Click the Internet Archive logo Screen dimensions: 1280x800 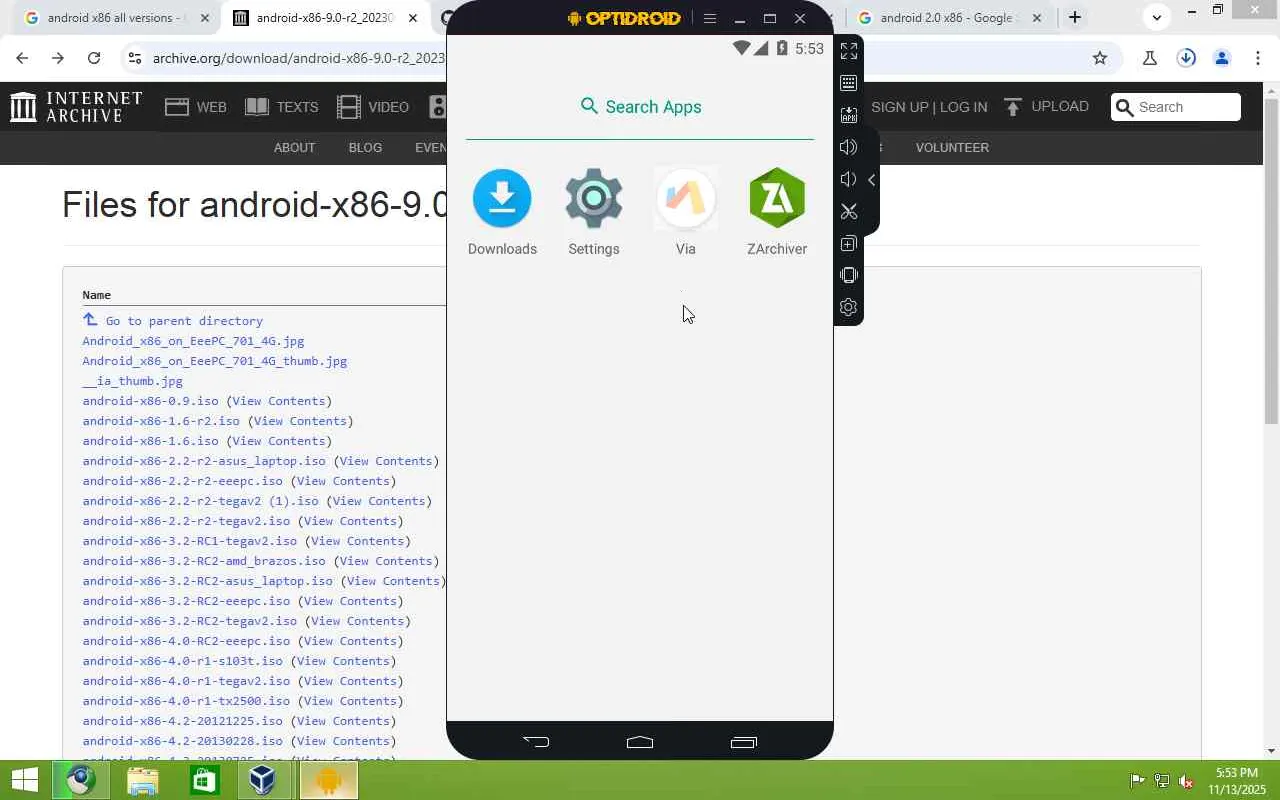(76, 107)
